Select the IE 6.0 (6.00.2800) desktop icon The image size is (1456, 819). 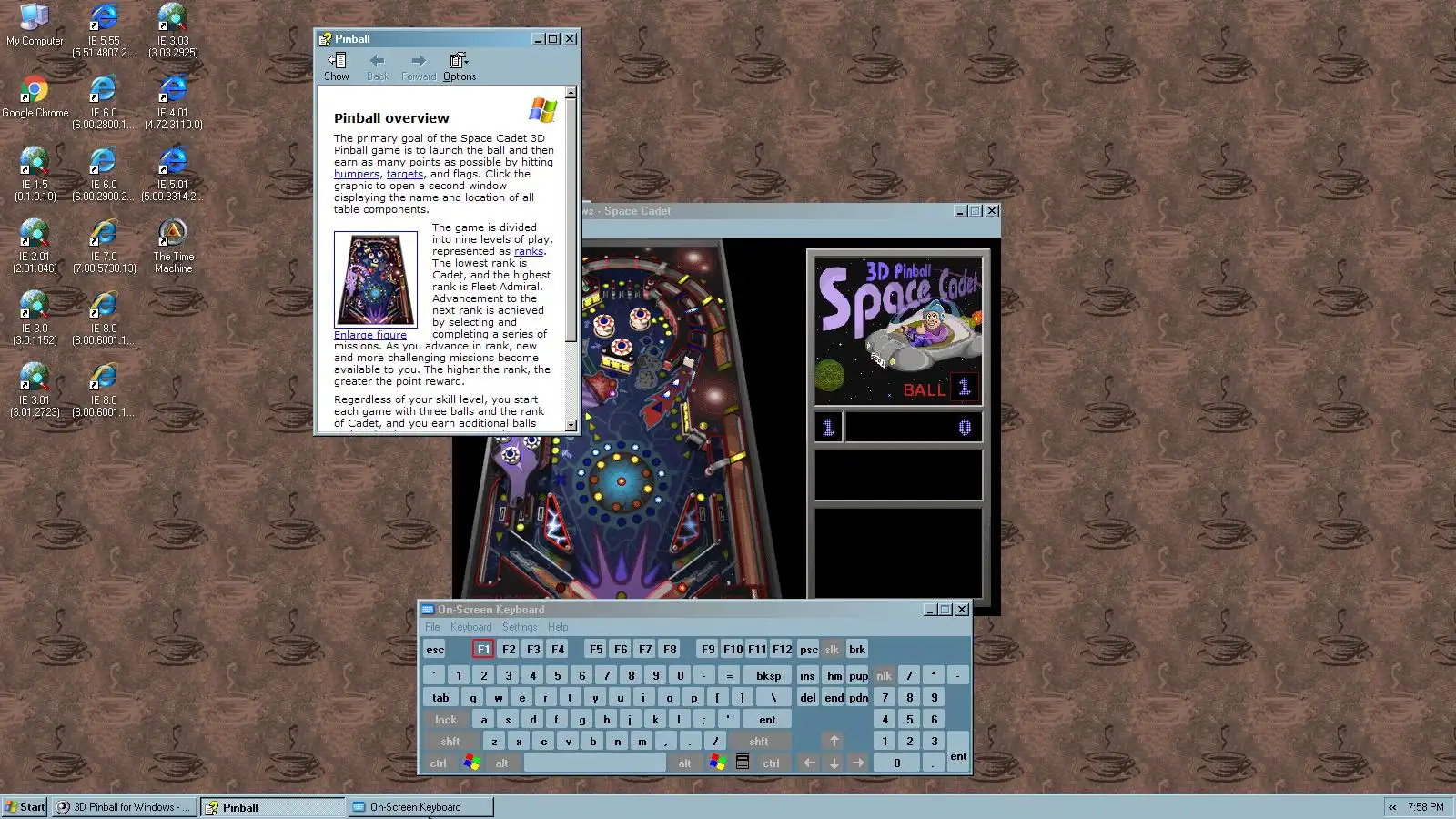point(103,102)
